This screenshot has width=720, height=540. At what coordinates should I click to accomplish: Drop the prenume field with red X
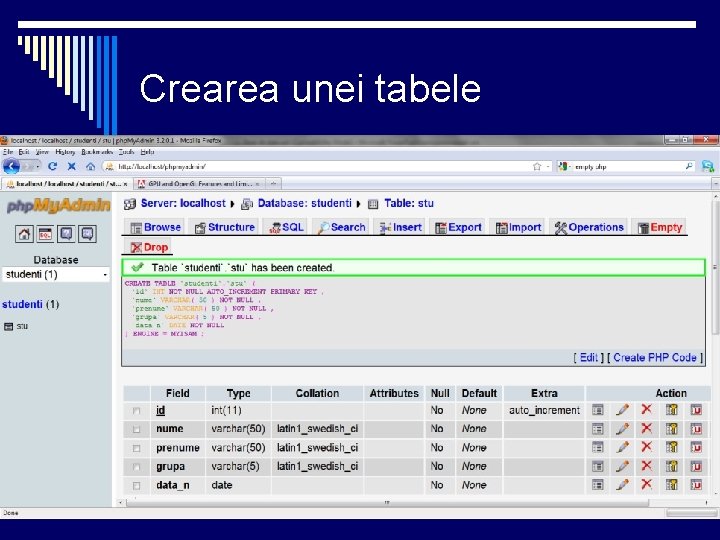coord(647,447)
